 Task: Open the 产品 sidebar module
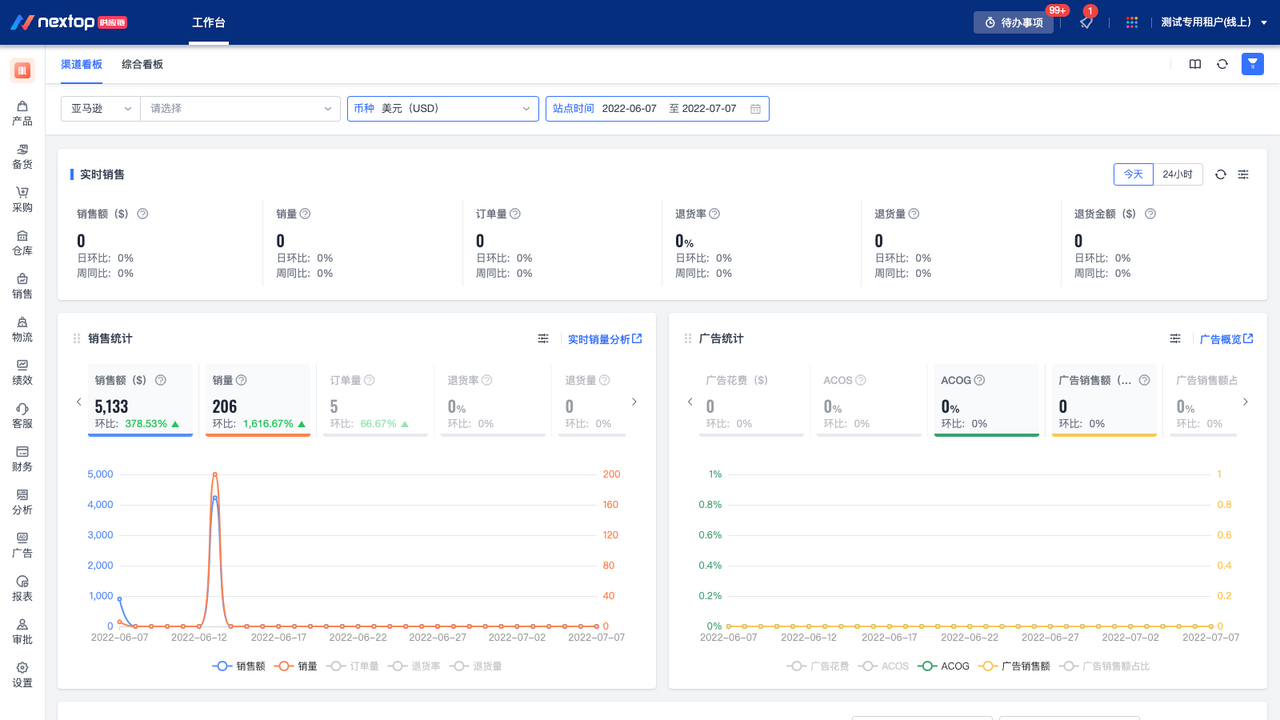point(22,113)
